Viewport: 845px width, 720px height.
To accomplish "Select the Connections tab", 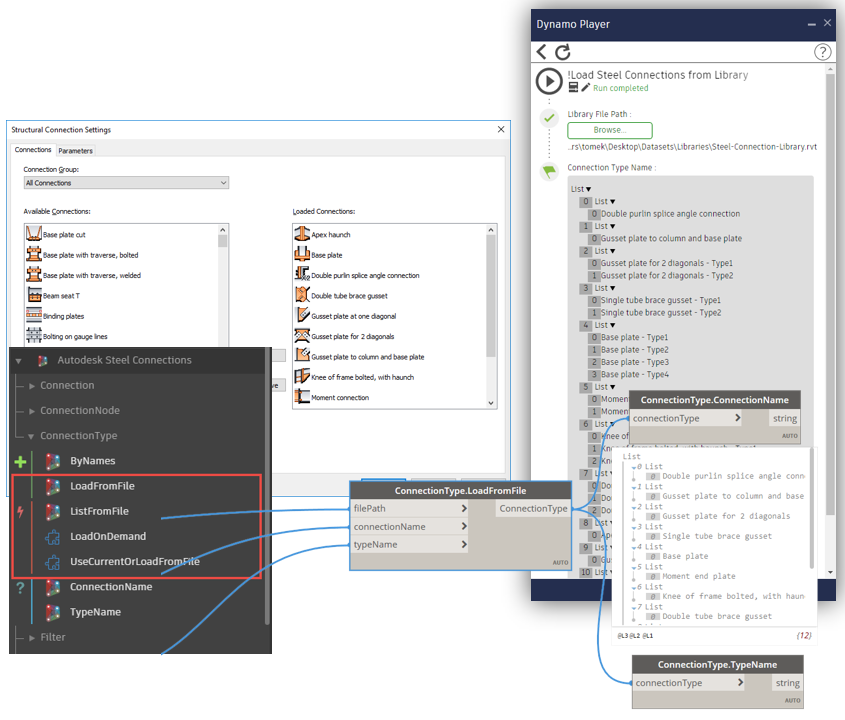I will point(33,150).
